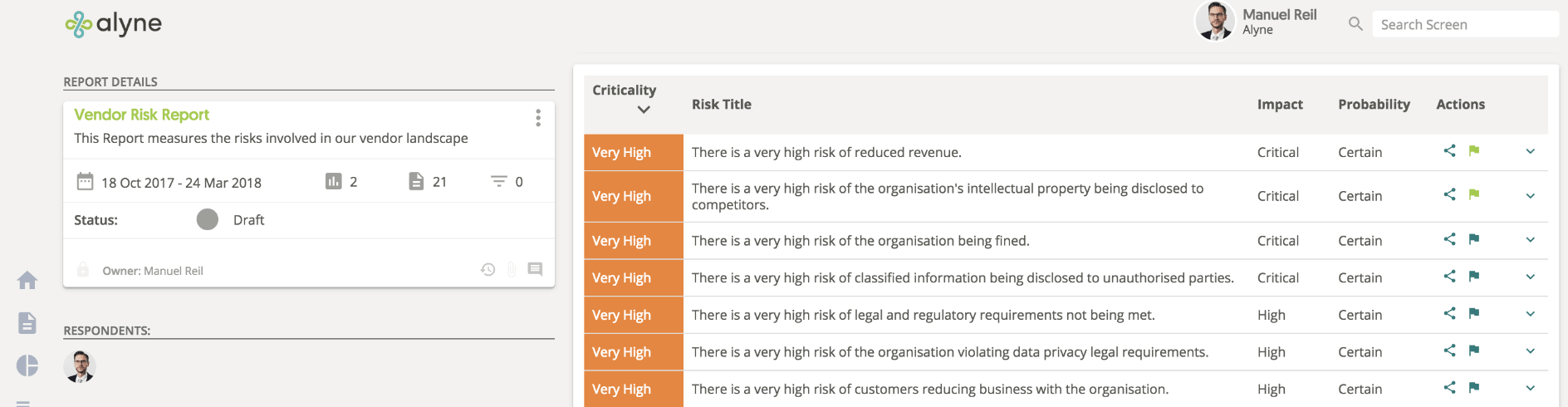Share the reduced revenue risk

coord(1449,150)
